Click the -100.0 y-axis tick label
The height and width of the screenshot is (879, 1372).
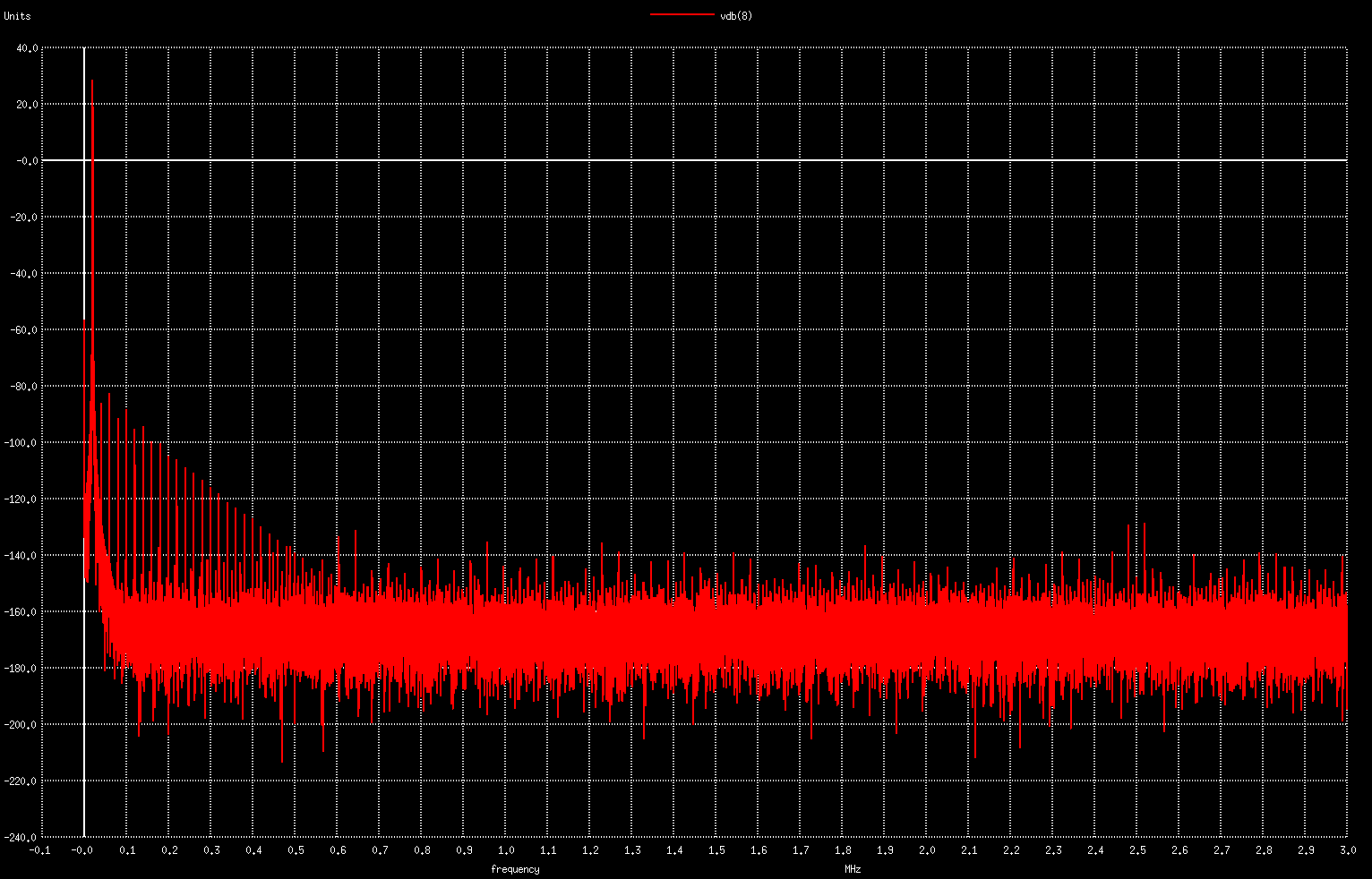22,443
